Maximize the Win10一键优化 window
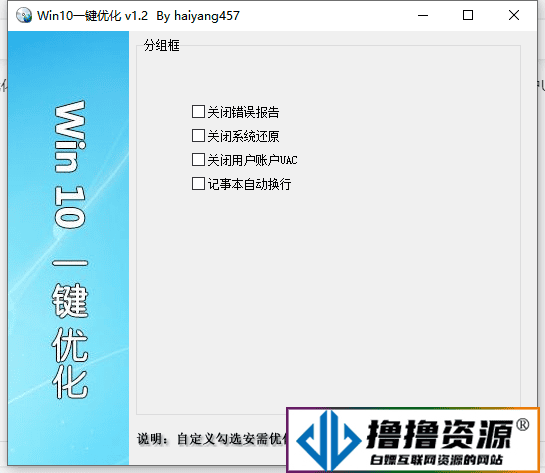The height and width of the screenshot is (473, 545). pos(468,16)
